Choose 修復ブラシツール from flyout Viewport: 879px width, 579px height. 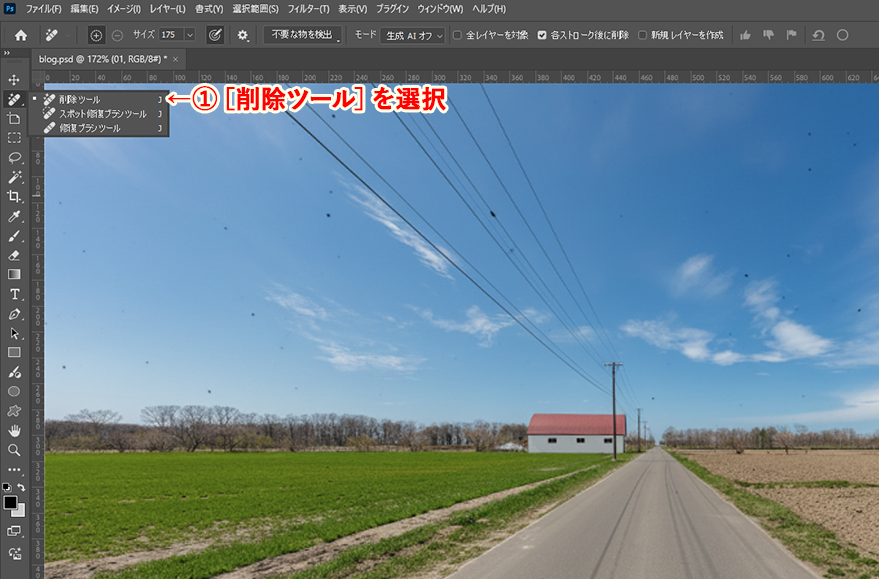coord(88,128)
